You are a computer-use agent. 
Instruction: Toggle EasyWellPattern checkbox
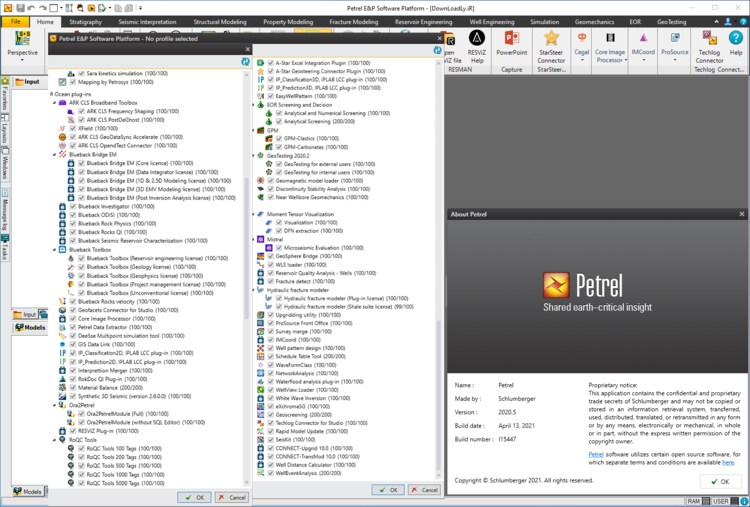click(271, 96)
